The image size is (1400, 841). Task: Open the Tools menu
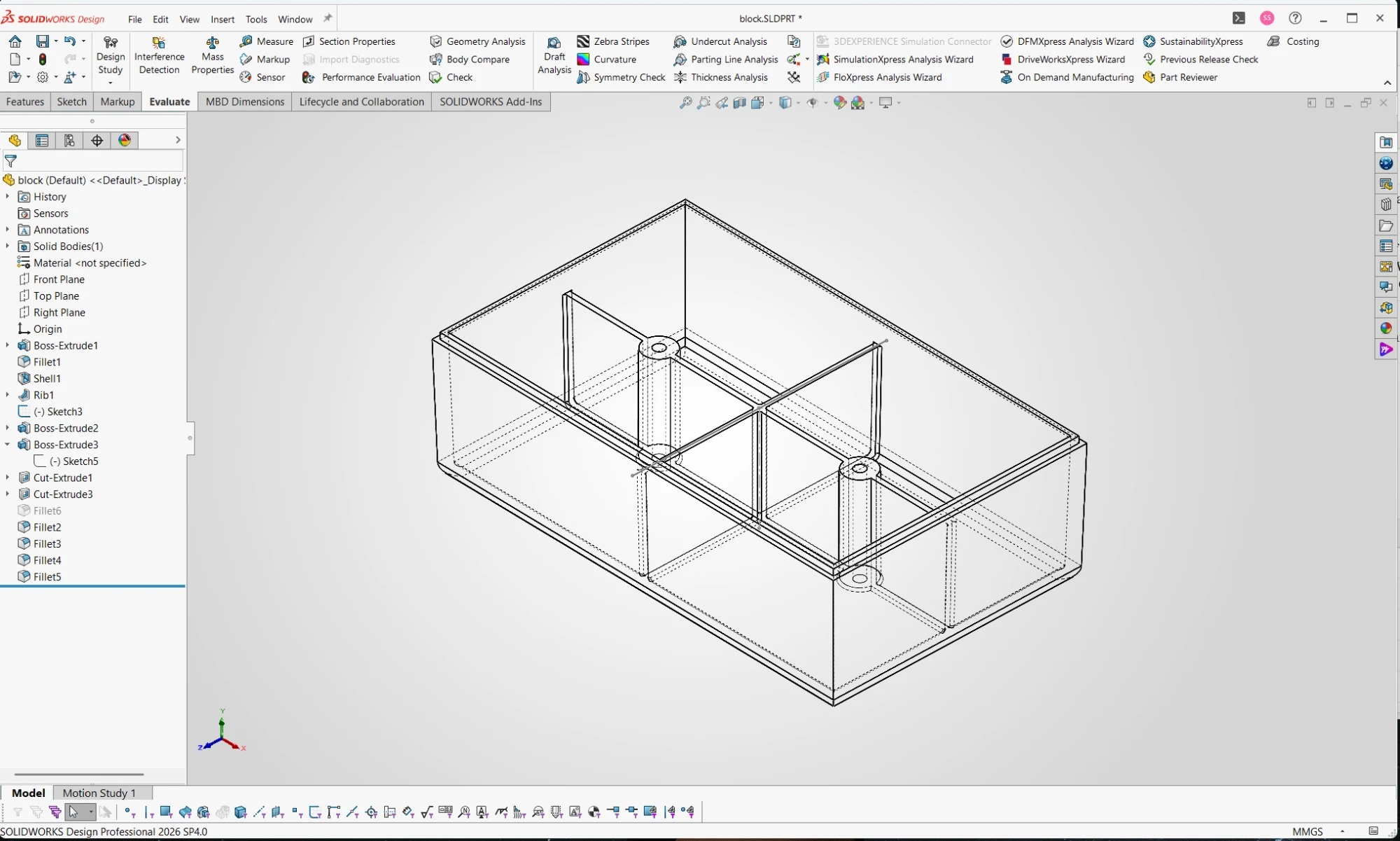click(256, 19)
